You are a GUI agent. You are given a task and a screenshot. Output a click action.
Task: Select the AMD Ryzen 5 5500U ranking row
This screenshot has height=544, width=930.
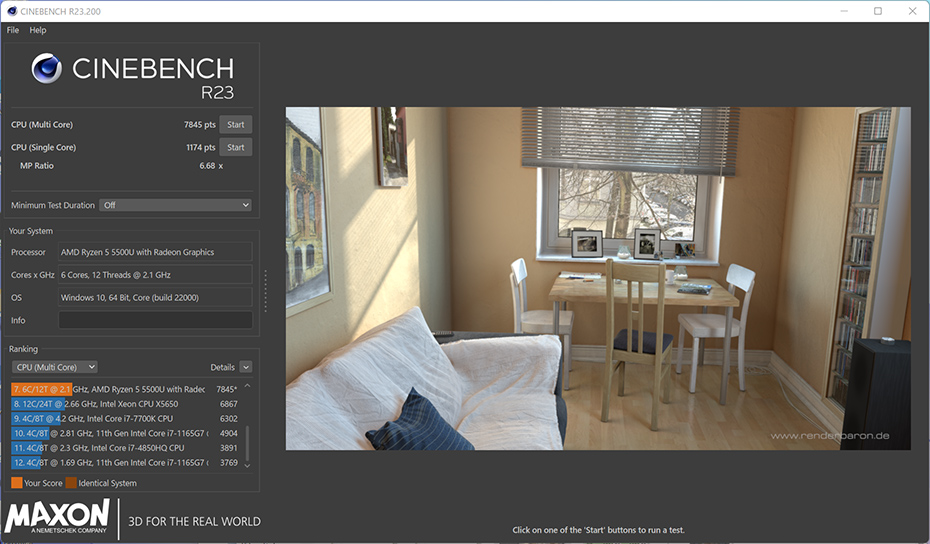[x=125, y=389]
